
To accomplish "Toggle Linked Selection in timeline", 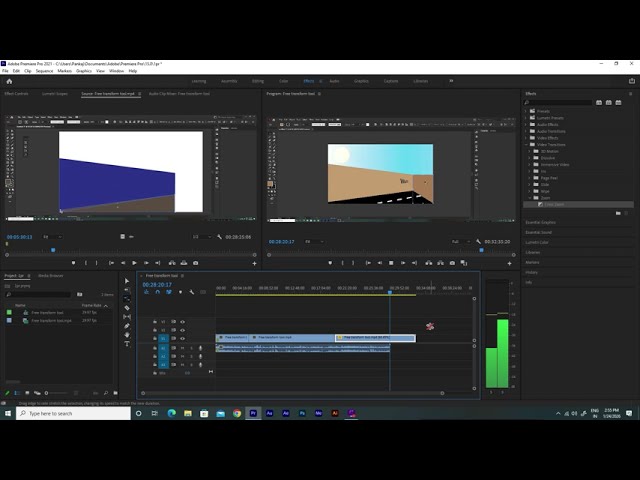I will tap(169, 292).
